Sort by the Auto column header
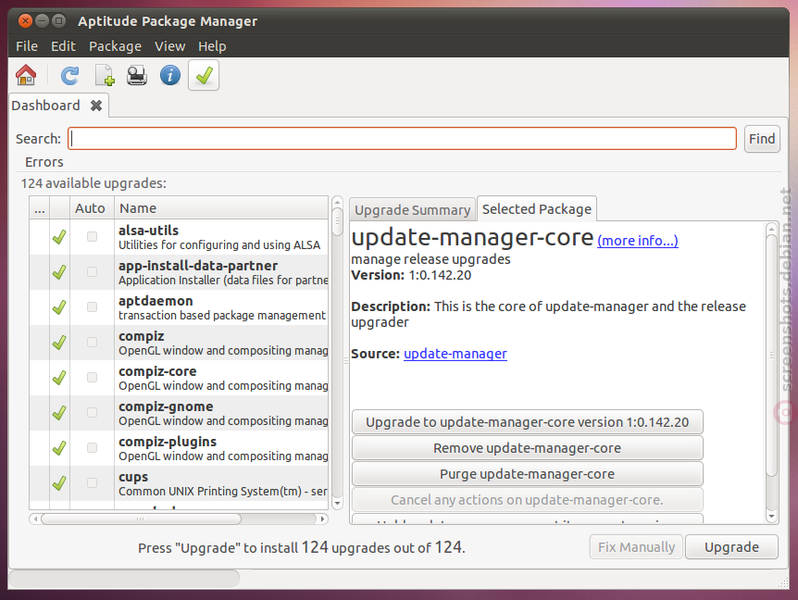The image size is (798, 600). point(92,208)
